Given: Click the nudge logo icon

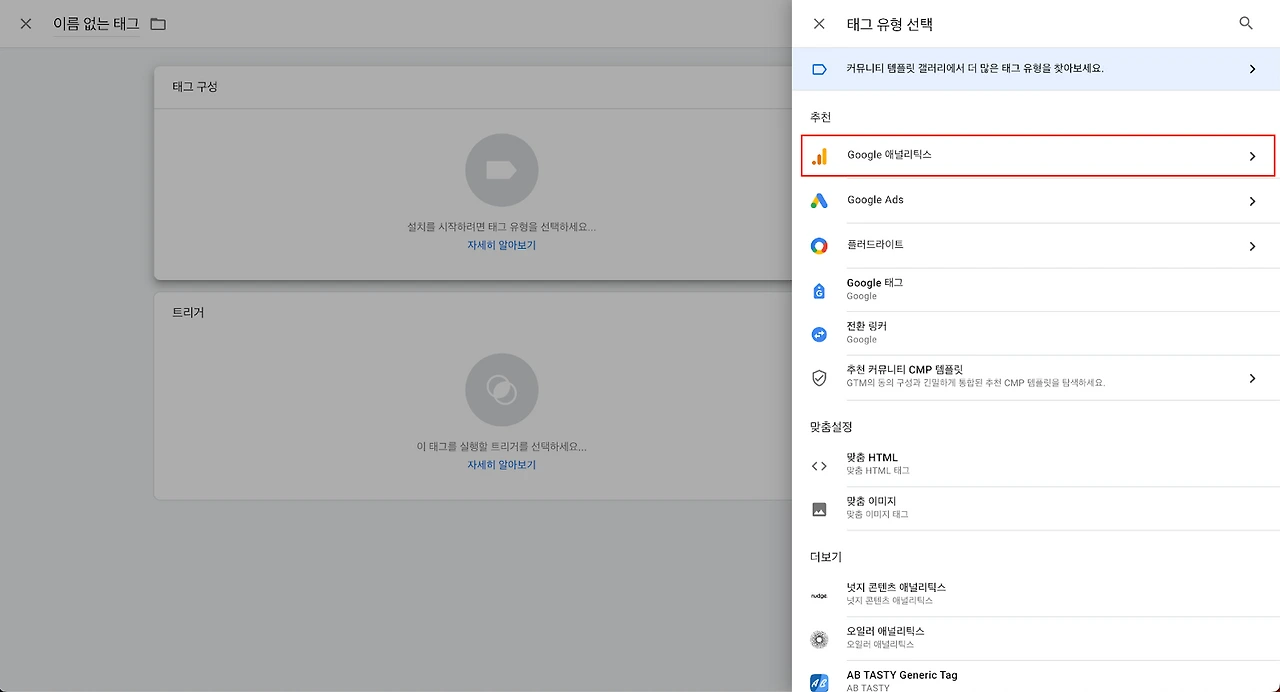Looking at the screenshot, I should pyautogui.click(x=819, y=595).
